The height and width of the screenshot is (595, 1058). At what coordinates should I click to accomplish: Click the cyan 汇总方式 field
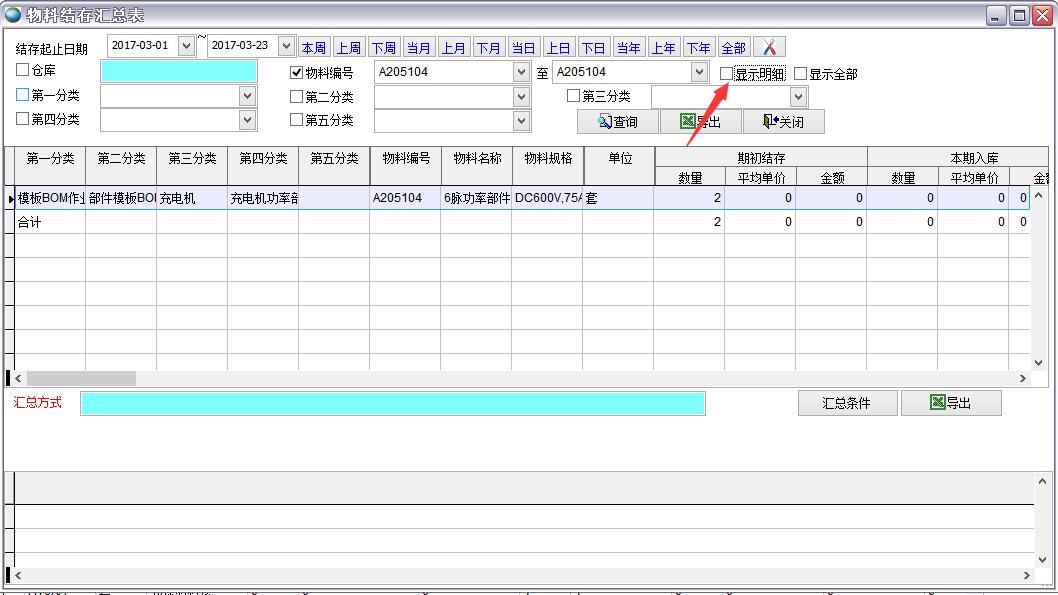pos(392,403)
